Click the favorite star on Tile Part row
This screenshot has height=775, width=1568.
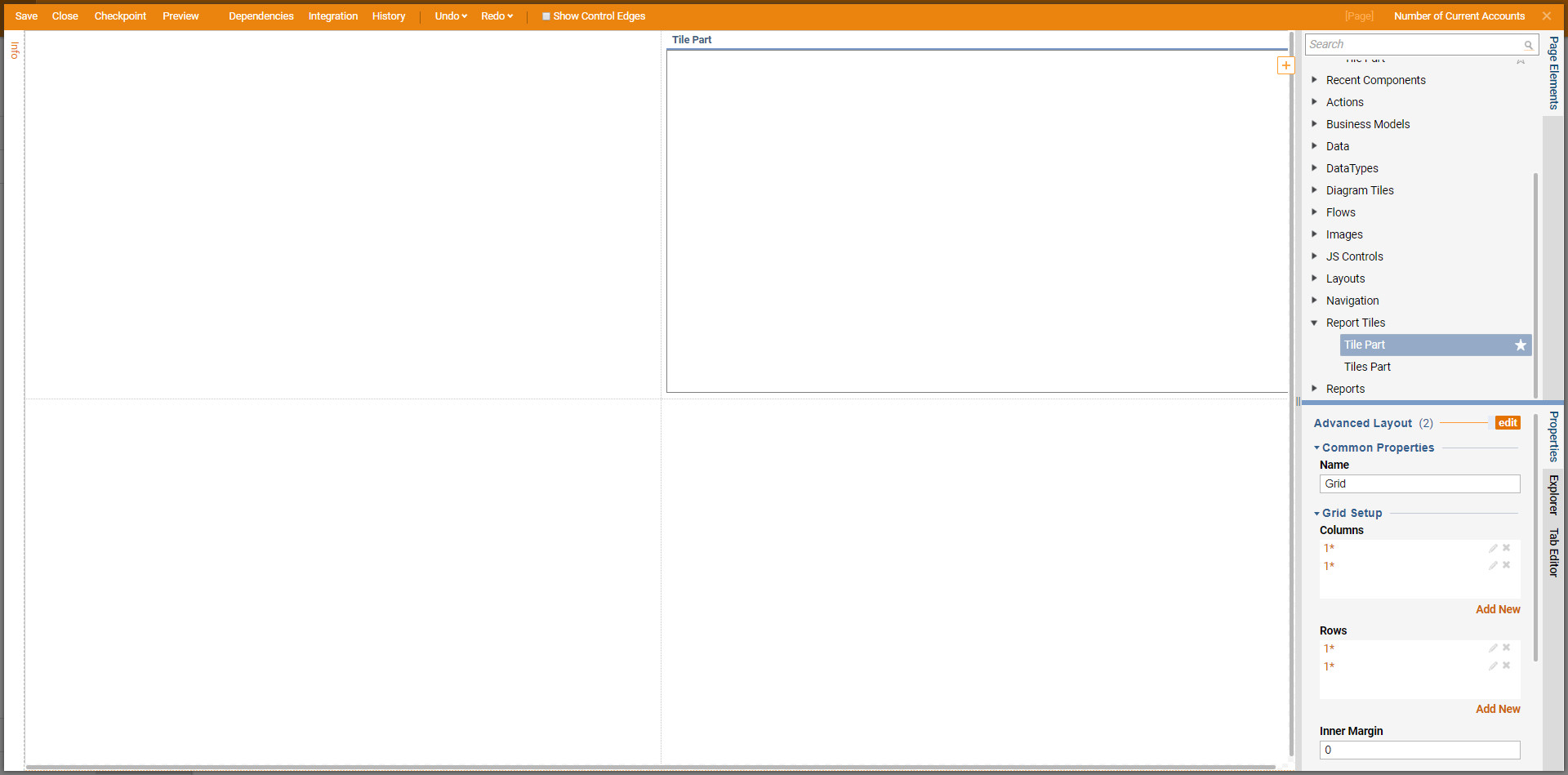[1521, 345]
